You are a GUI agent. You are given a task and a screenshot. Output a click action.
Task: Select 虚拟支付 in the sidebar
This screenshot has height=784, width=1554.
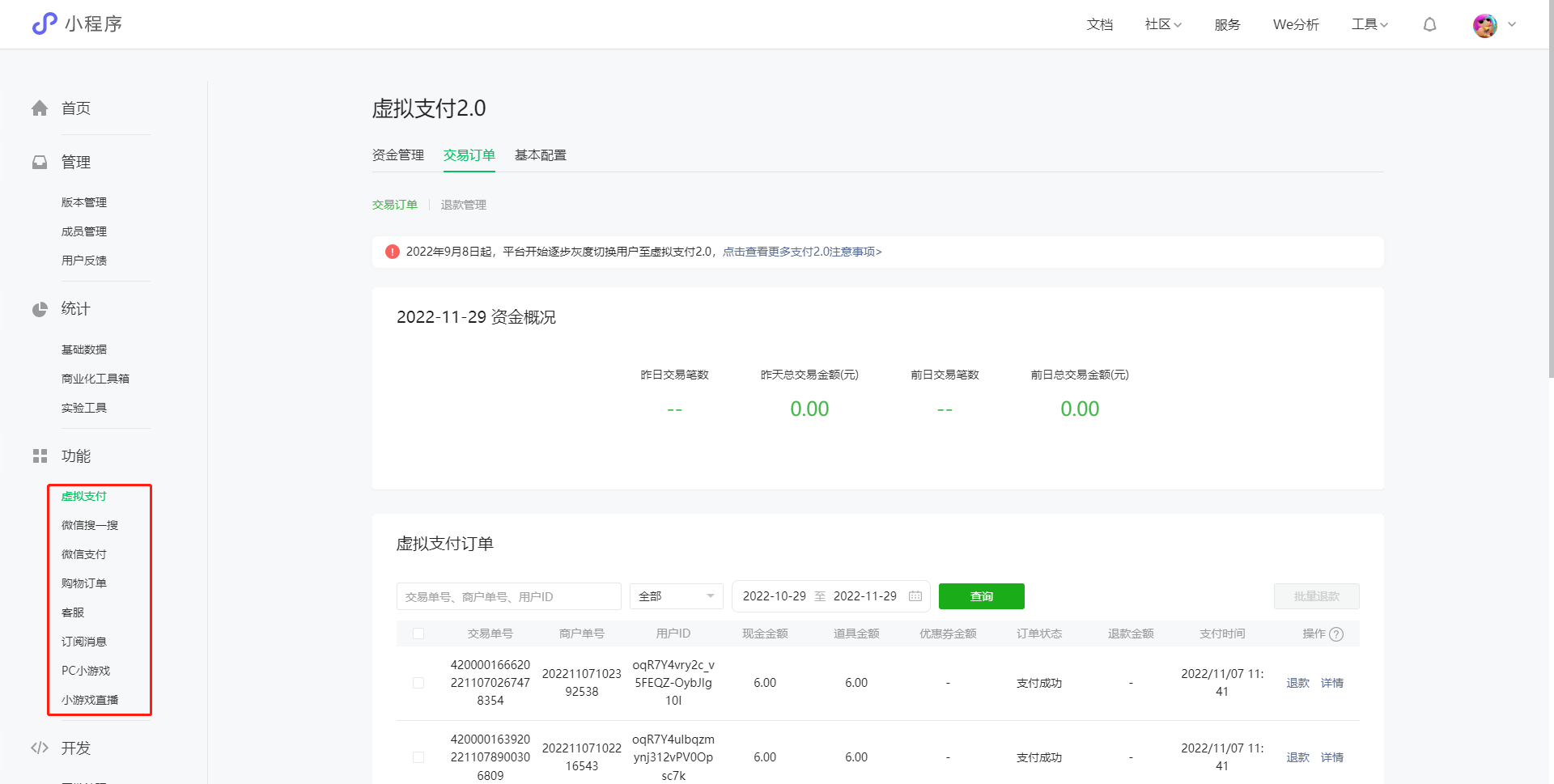click(84, 496)
